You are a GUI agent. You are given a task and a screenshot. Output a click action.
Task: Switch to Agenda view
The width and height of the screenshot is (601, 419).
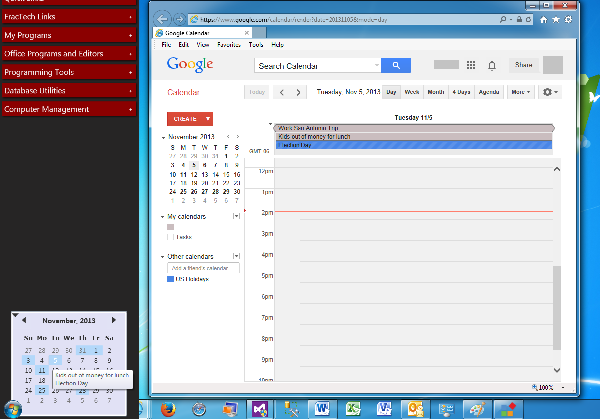click(x=489, y=92)
